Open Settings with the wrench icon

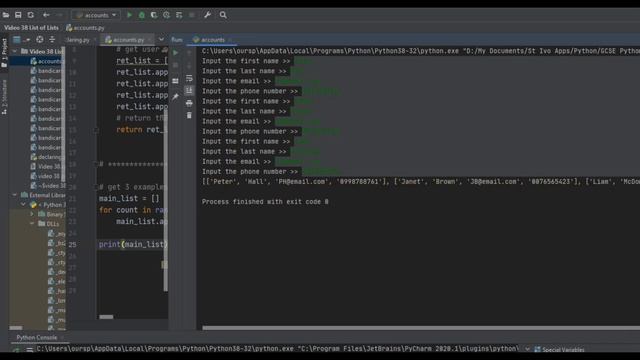(207, 15)
